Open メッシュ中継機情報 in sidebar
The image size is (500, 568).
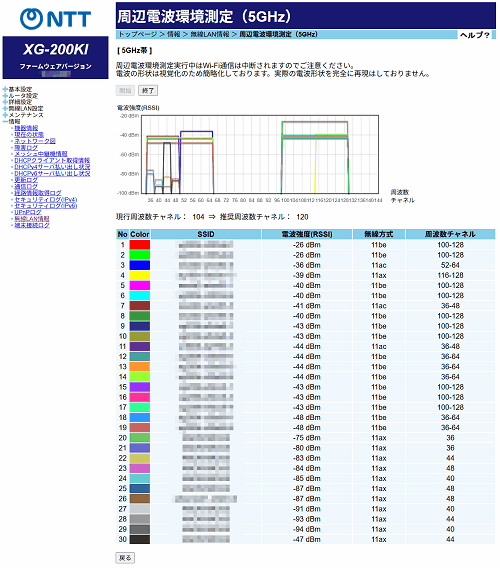pyautogui.click(x=41, y=154)
